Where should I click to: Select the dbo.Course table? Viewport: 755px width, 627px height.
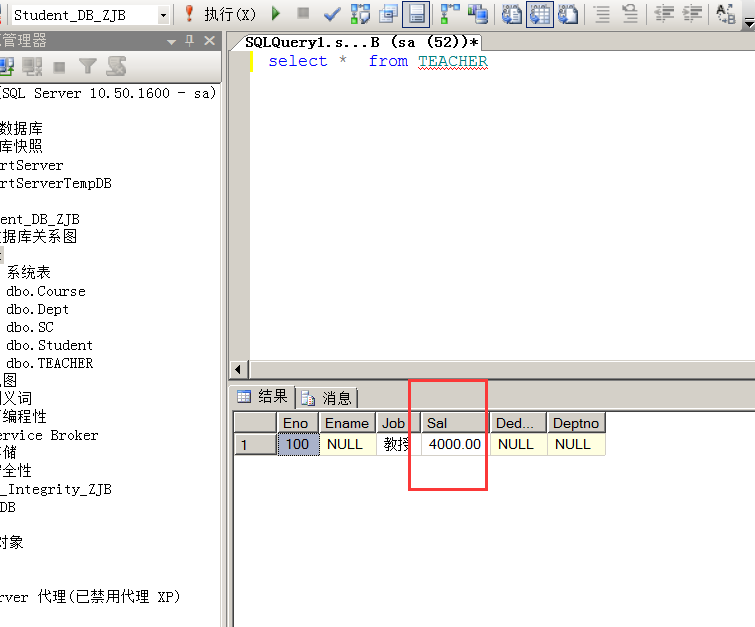point(46,291)
